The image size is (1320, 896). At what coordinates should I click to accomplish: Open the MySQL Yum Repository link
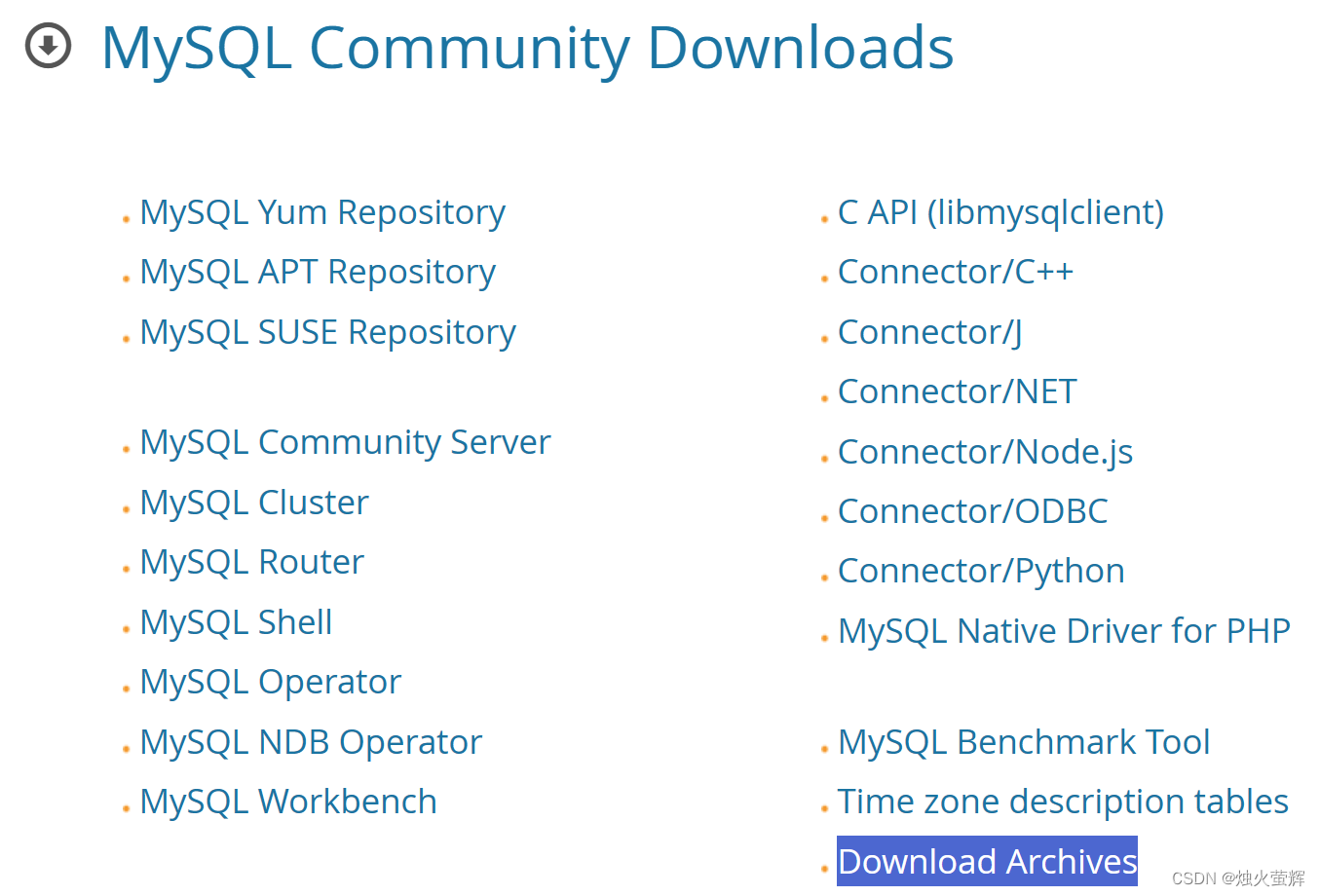322,212
